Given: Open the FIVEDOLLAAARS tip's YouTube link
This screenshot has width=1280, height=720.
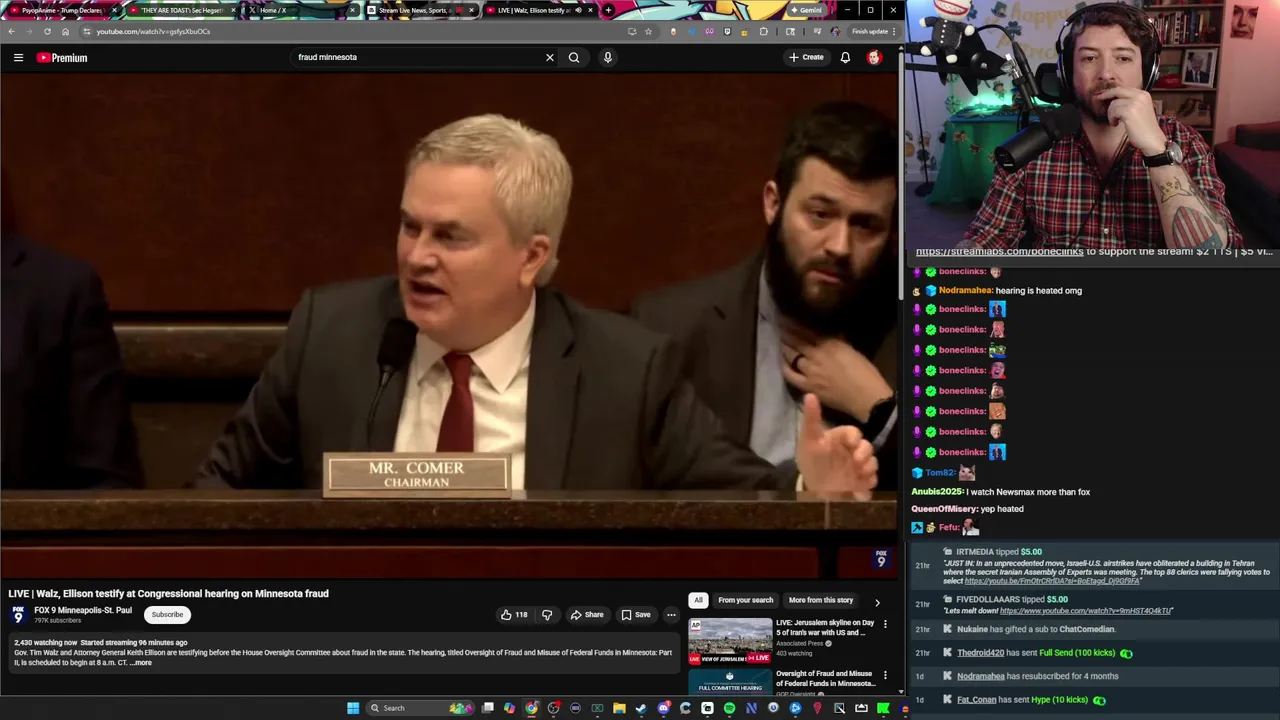Looking at the screenshot, I should (1085, 611).
